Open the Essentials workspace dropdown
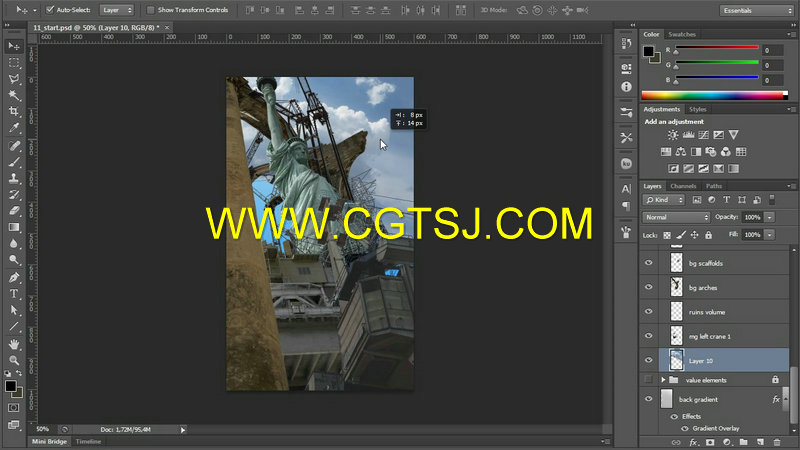800x450 pixels. tap(756, 10)
